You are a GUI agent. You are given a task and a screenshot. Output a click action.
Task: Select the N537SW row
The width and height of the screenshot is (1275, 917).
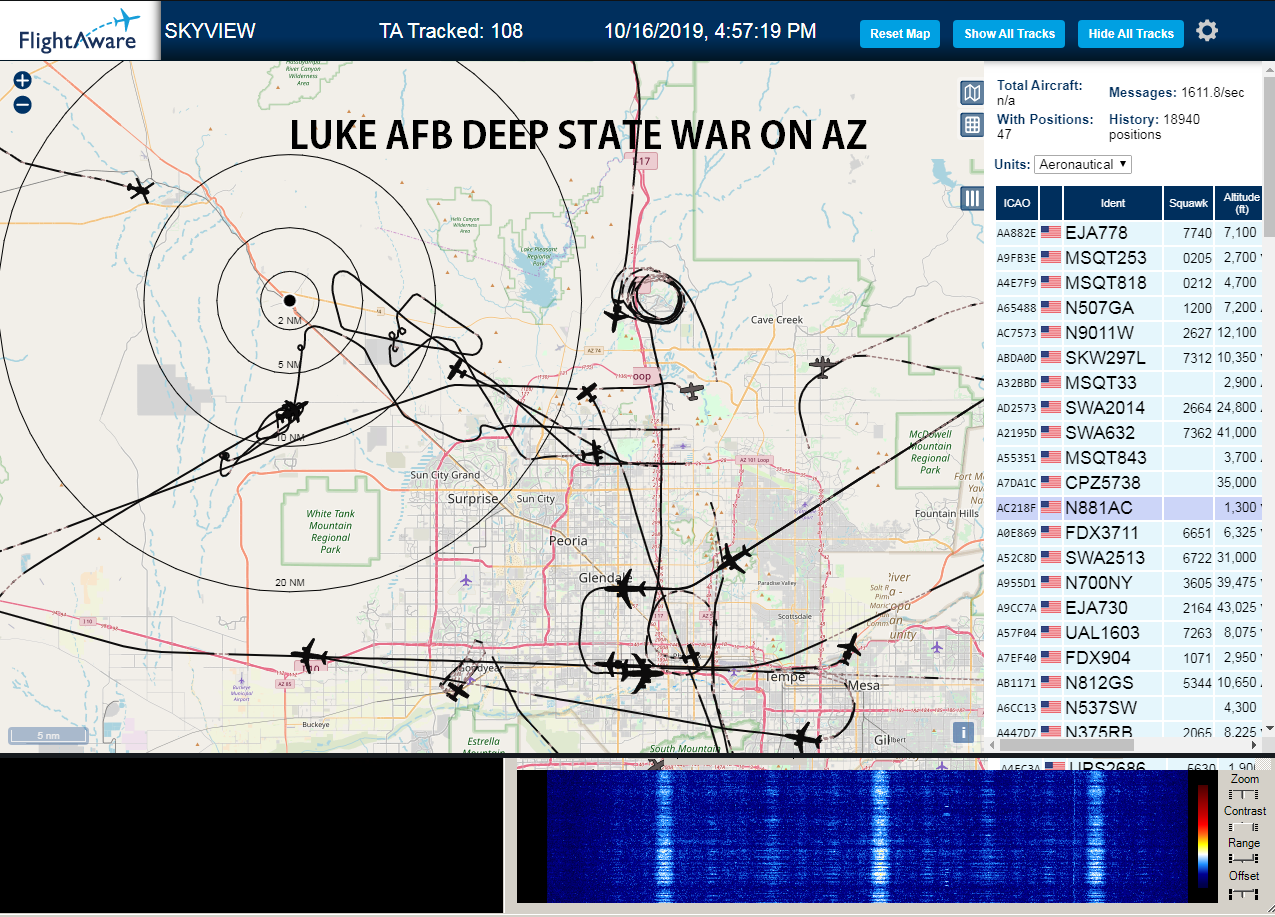click(1130, 707)
